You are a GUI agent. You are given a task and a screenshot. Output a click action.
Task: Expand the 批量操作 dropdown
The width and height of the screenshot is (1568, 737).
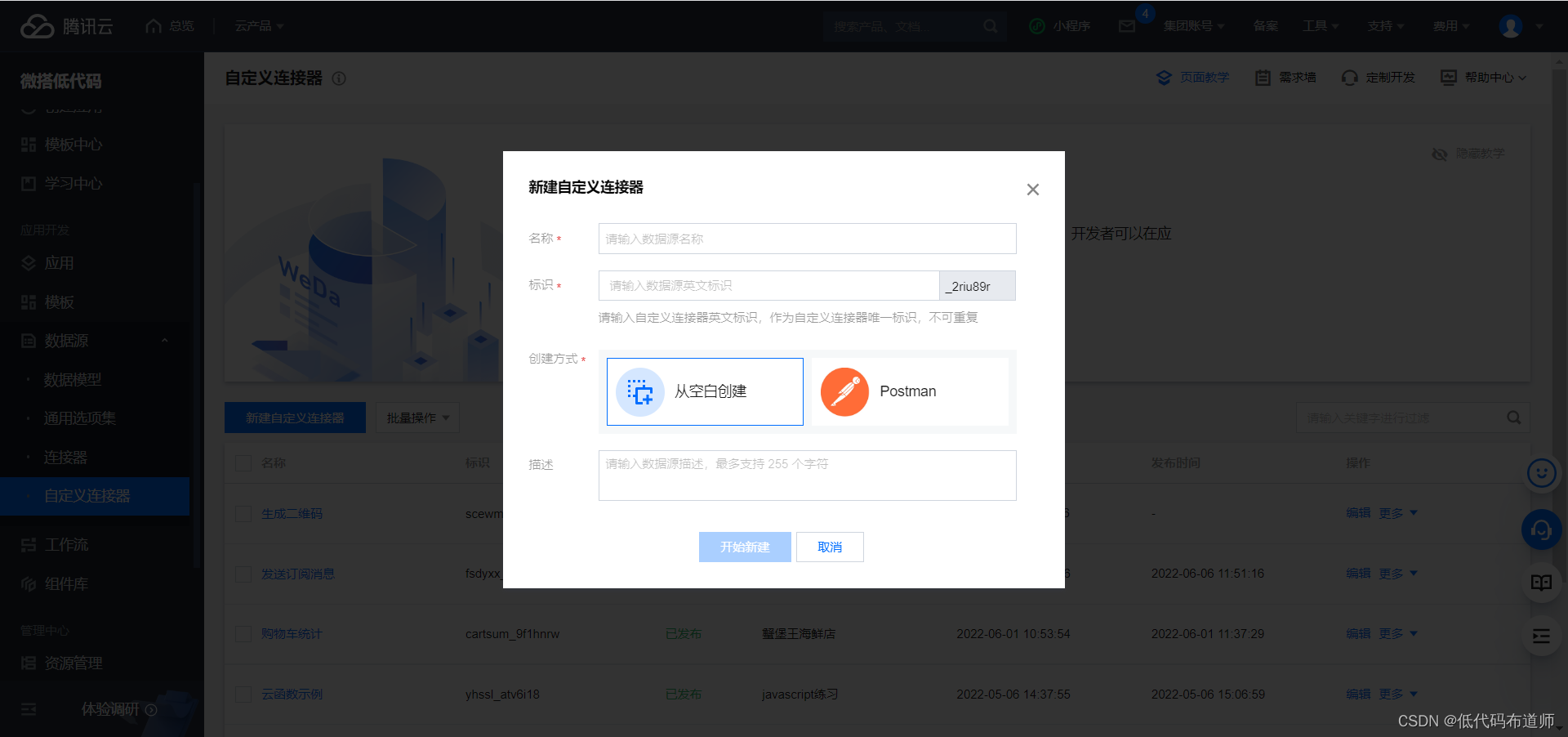tap(417, 418)
